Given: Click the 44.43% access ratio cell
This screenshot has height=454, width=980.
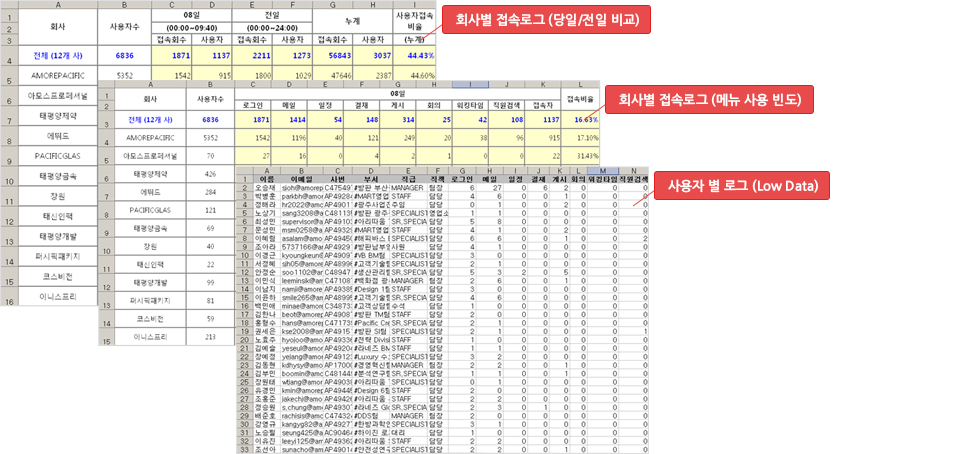Looking at the screenshot, I should (415, 56).
